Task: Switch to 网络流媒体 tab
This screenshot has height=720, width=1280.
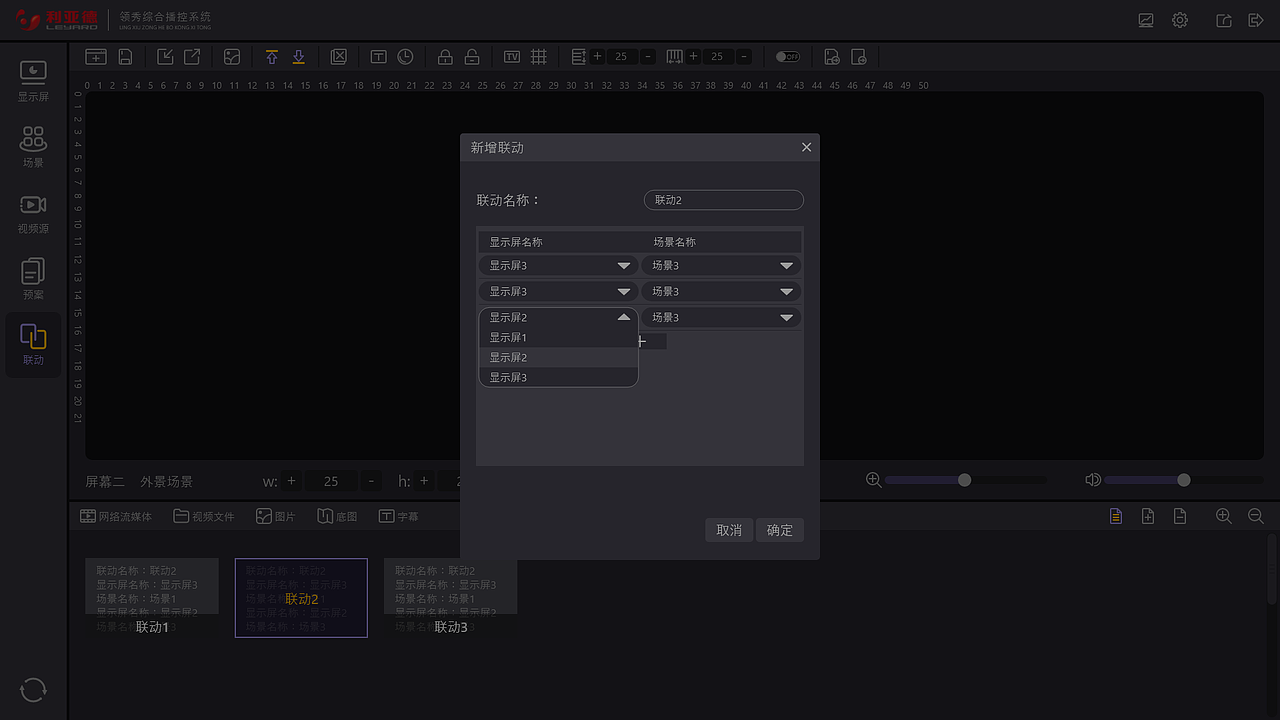Action: tap(116, 517)
